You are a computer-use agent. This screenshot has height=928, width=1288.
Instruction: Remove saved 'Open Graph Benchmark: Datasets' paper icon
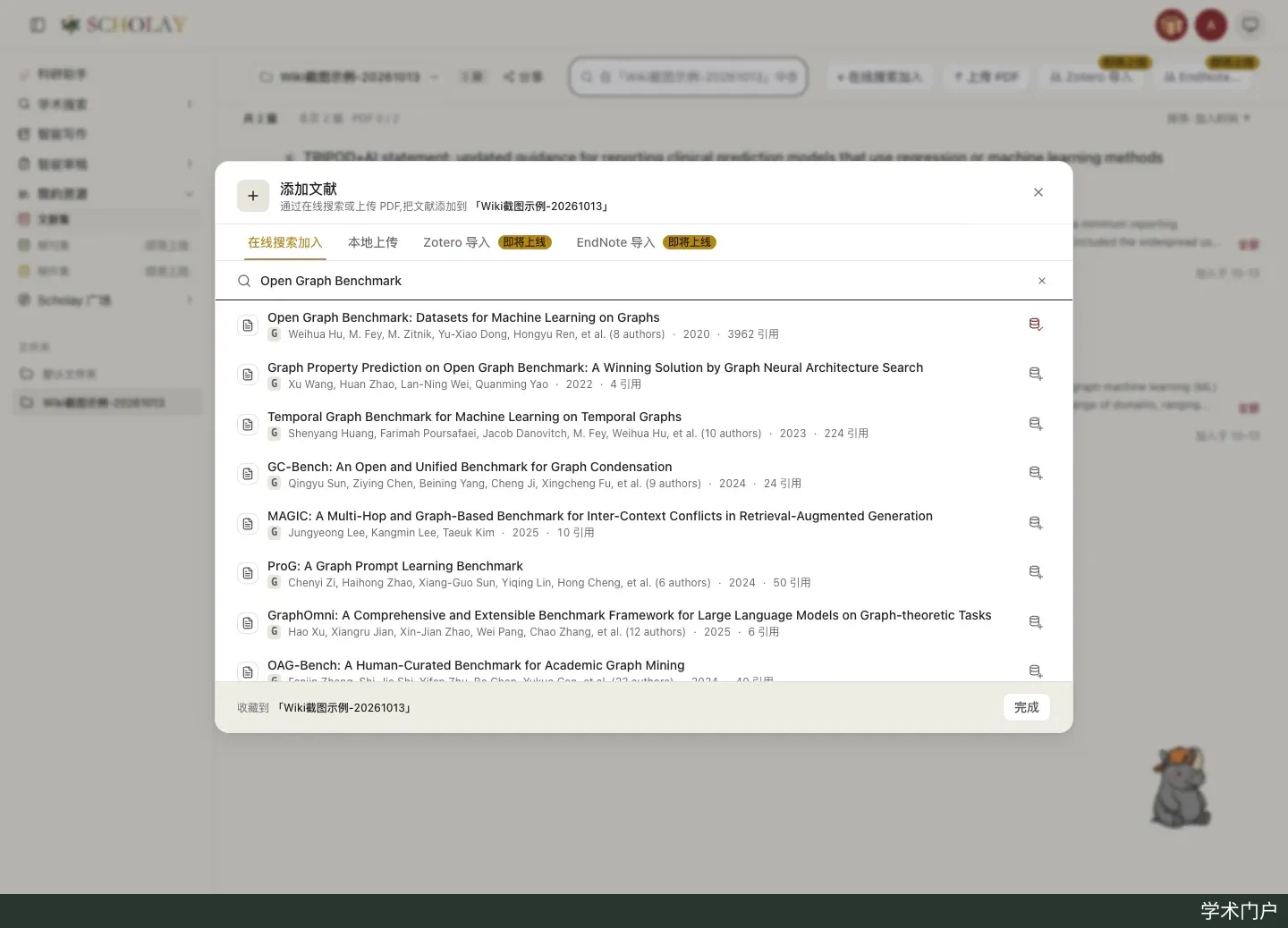[1036, 325]
